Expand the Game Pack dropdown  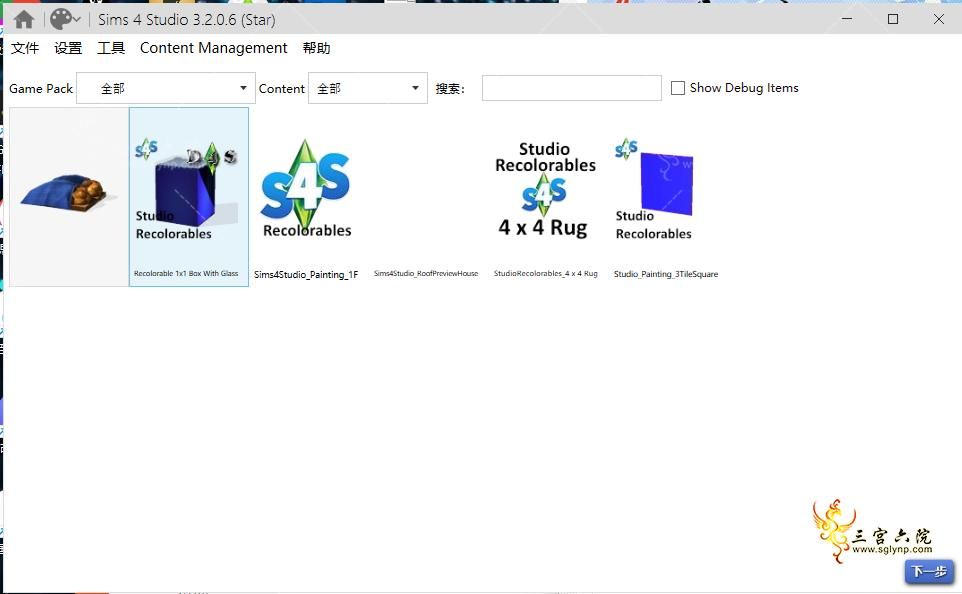point(166,88)
